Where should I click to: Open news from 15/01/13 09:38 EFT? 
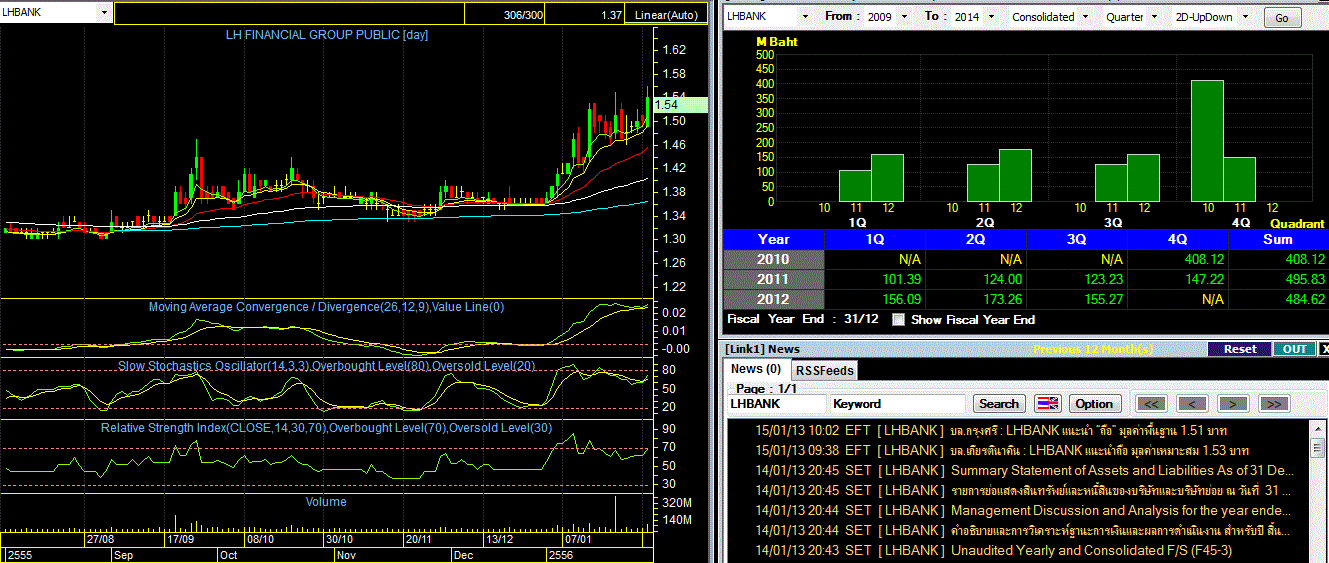(x=1019, y=450)
